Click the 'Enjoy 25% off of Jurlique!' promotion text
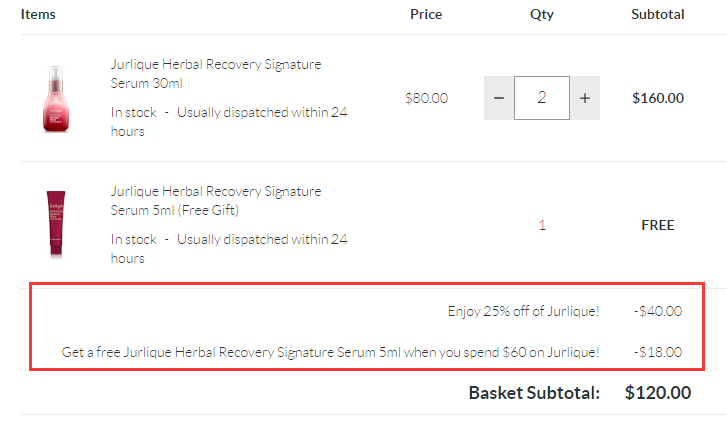 (x=523, y=311)
